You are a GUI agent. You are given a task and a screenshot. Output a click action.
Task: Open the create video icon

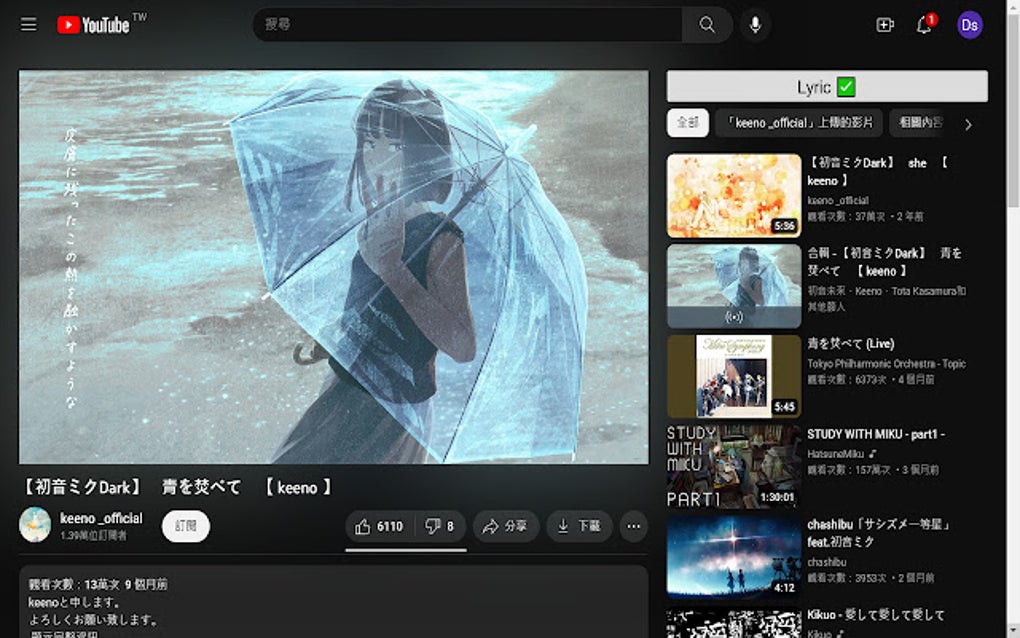(885, 25)
